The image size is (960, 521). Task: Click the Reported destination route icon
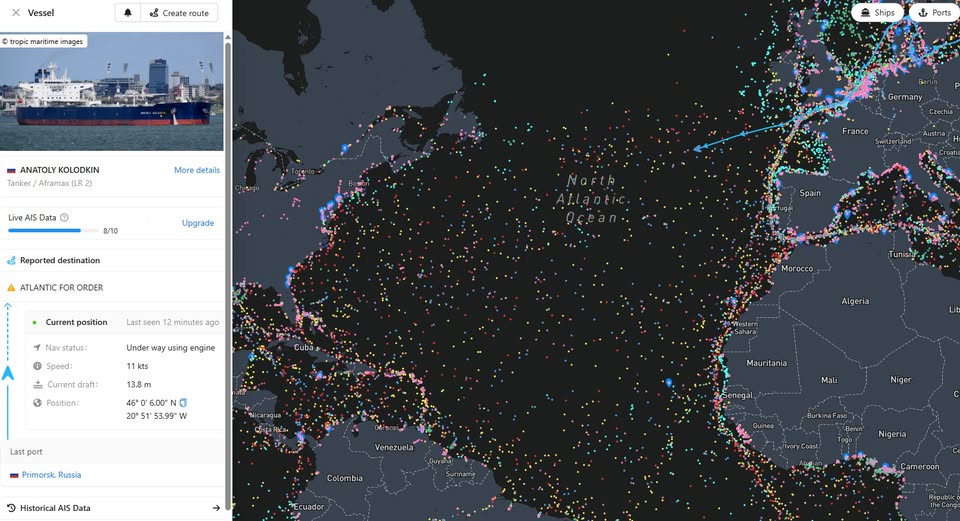pos(11,260)
